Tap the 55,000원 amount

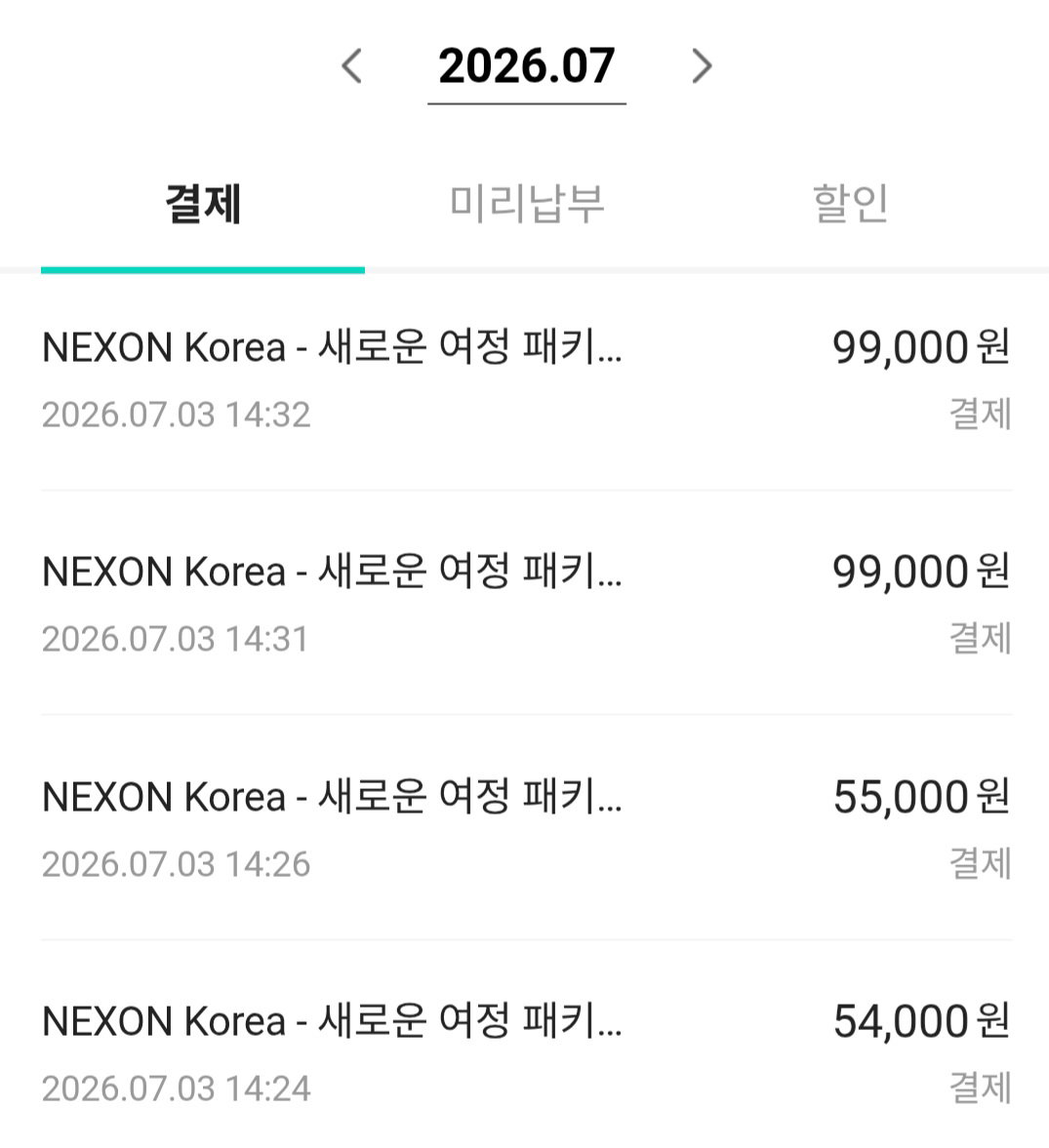[x=921, y=797]
